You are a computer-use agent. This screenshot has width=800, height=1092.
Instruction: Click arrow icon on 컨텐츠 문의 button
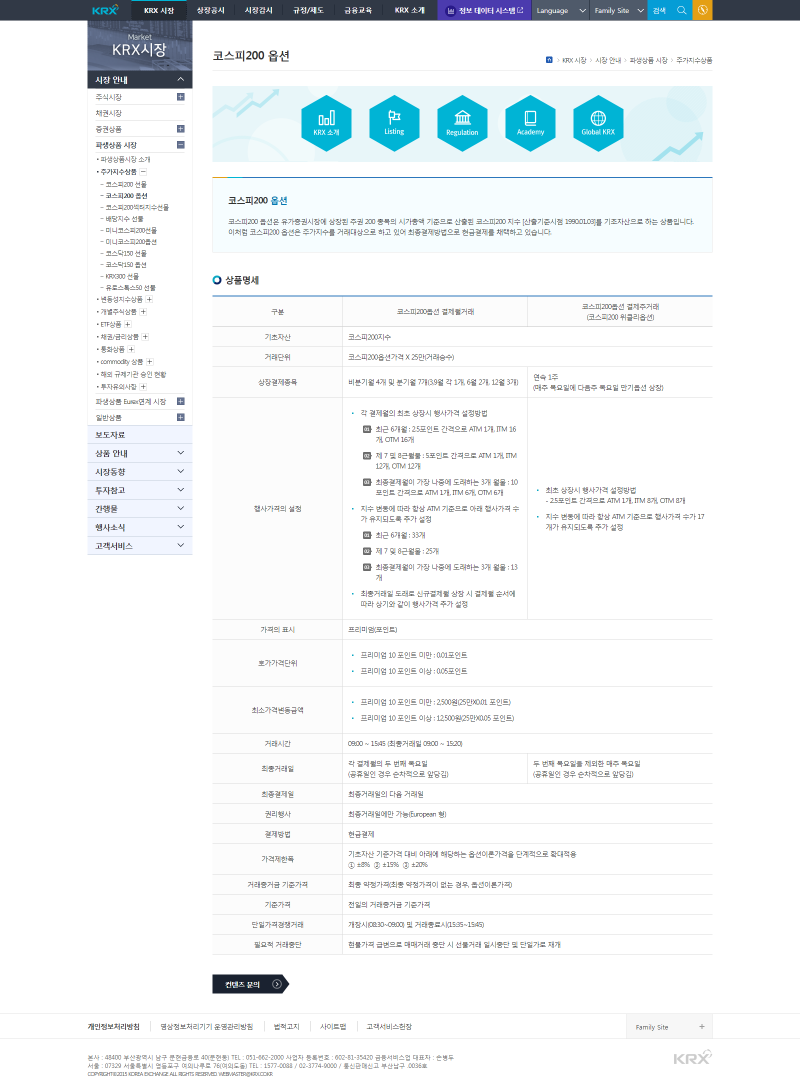tap(277, 984)
